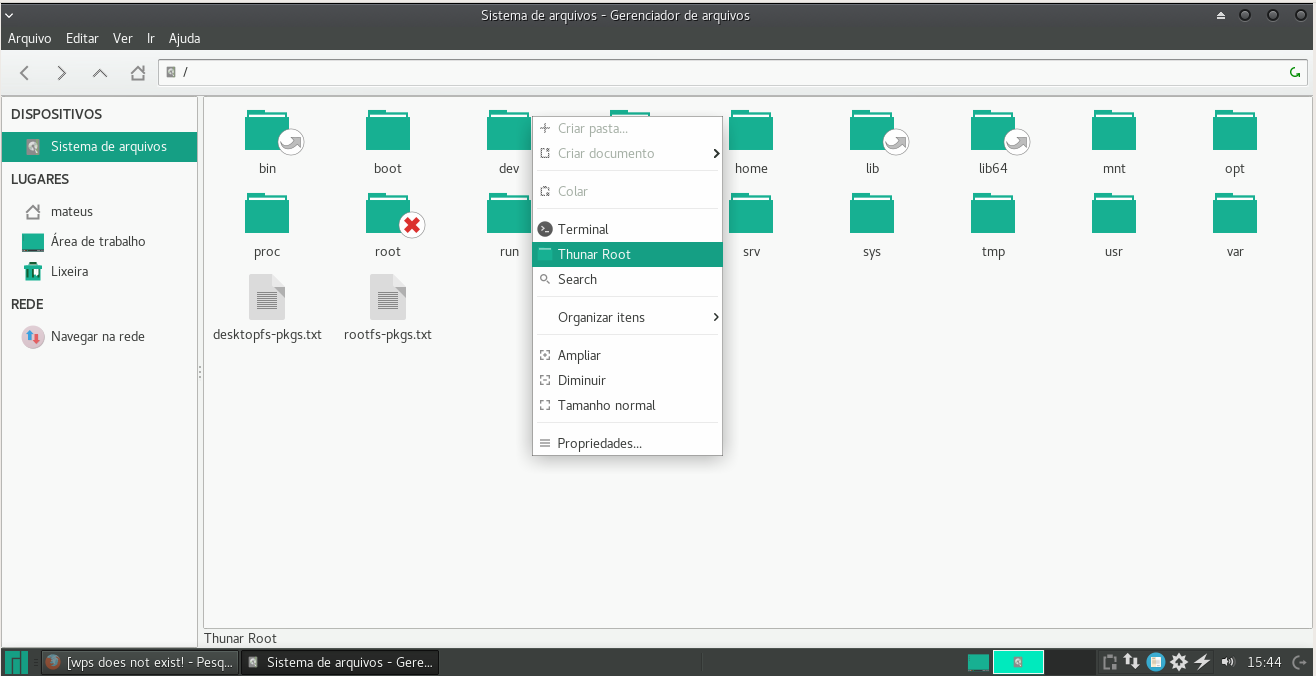
Task: Go forward with the right arrow button
Action: tap(62, 72)
